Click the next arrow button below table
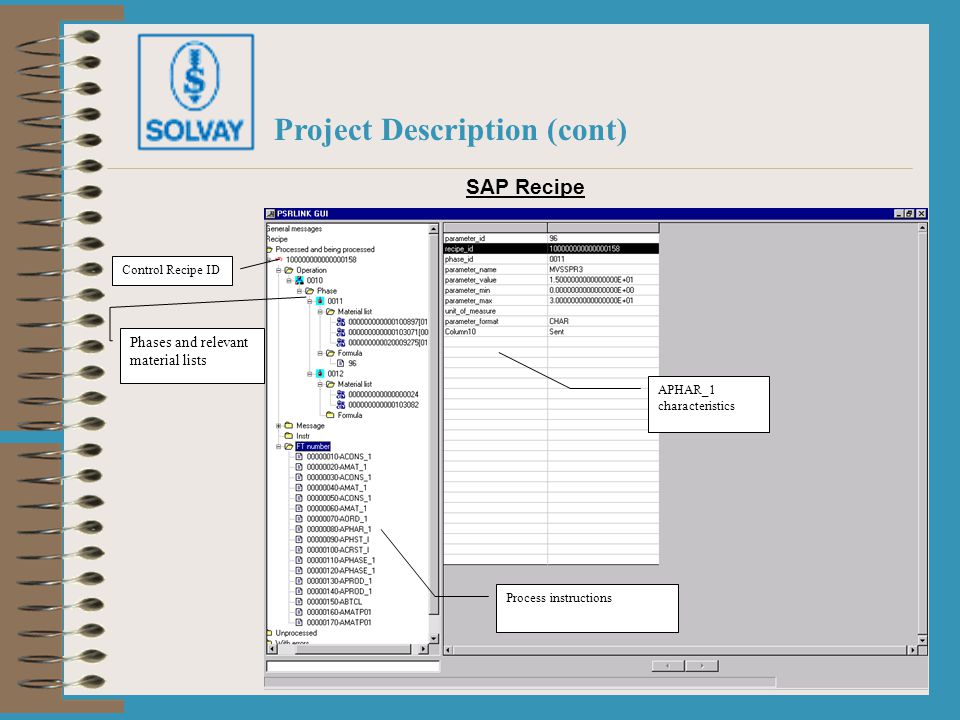 click(702, 666)
